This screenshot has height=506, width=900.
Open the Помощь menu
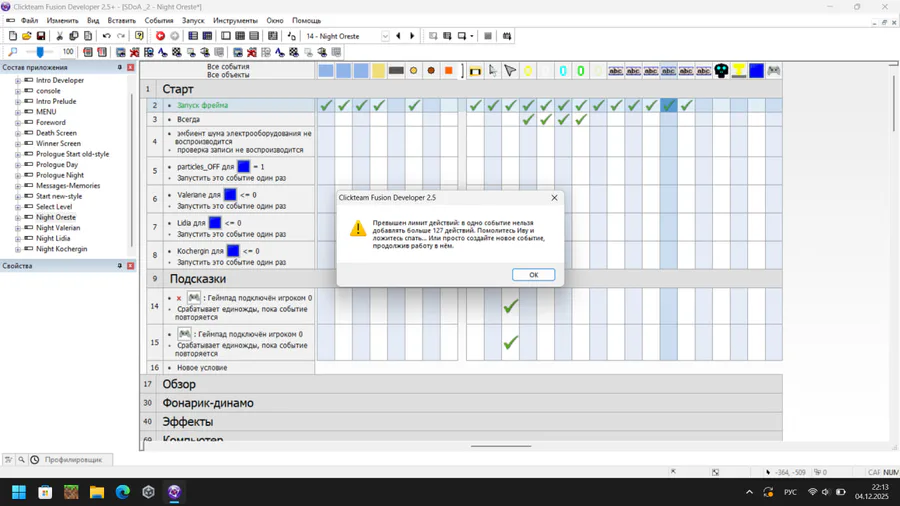tap(307, 21)
